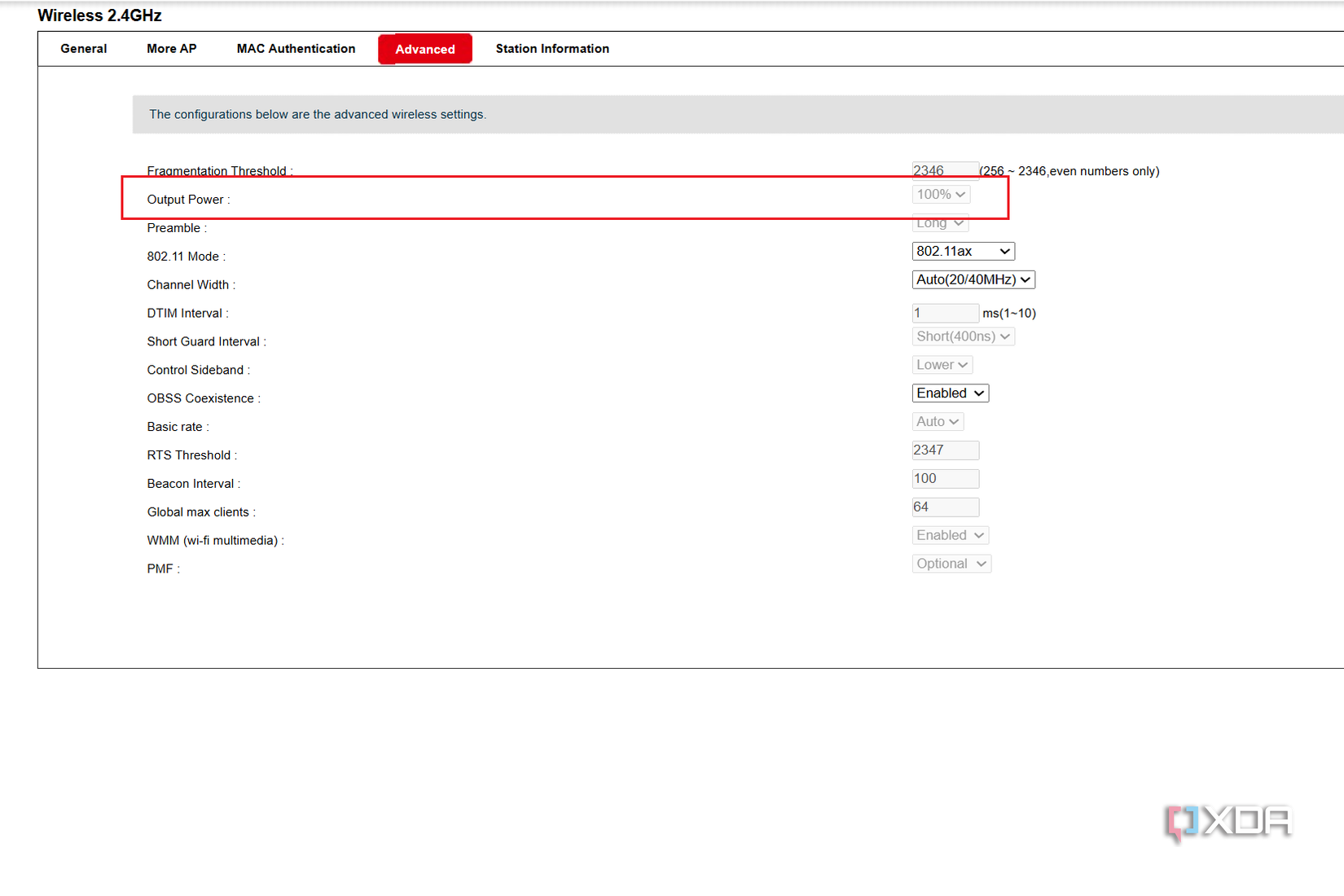1344x896 pixels.
Task: Switch to the General tab
Action: coord(83,49)
